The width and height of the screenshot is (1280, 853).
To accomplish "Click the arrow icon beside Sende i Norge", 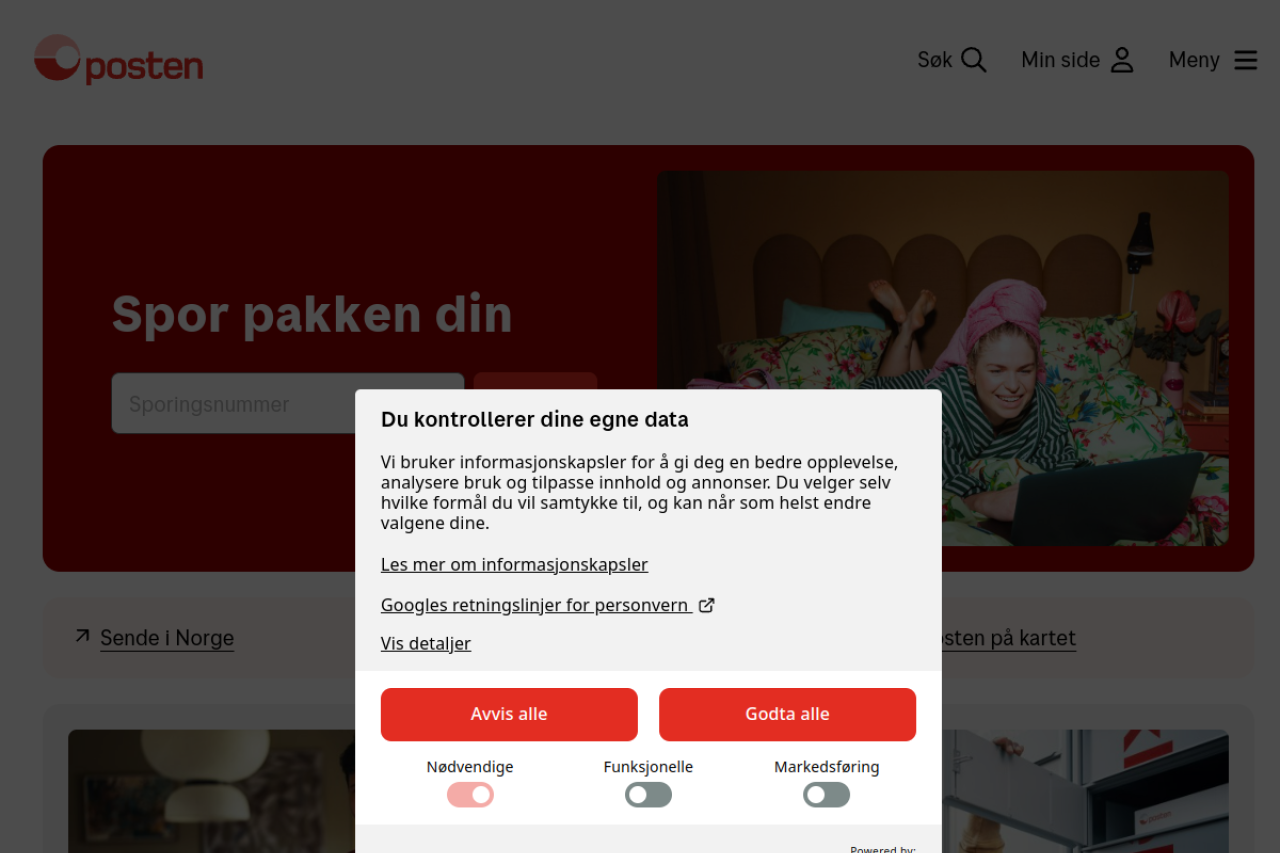I will click(x=82, y=636).
